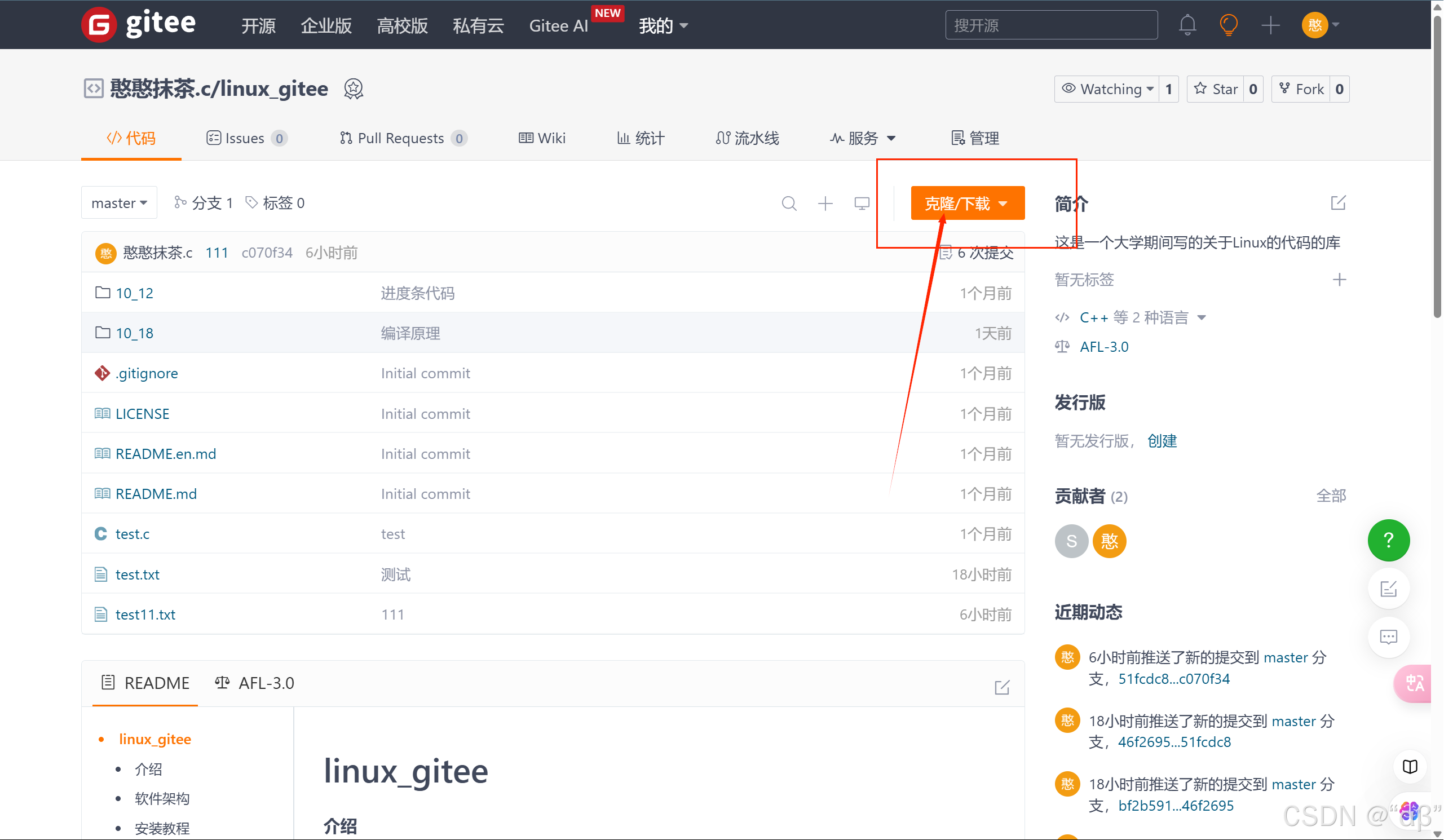Switch to the 管理 tab
The width and height of the screenshot is (1444, 840).
click(x=975, y=138)
